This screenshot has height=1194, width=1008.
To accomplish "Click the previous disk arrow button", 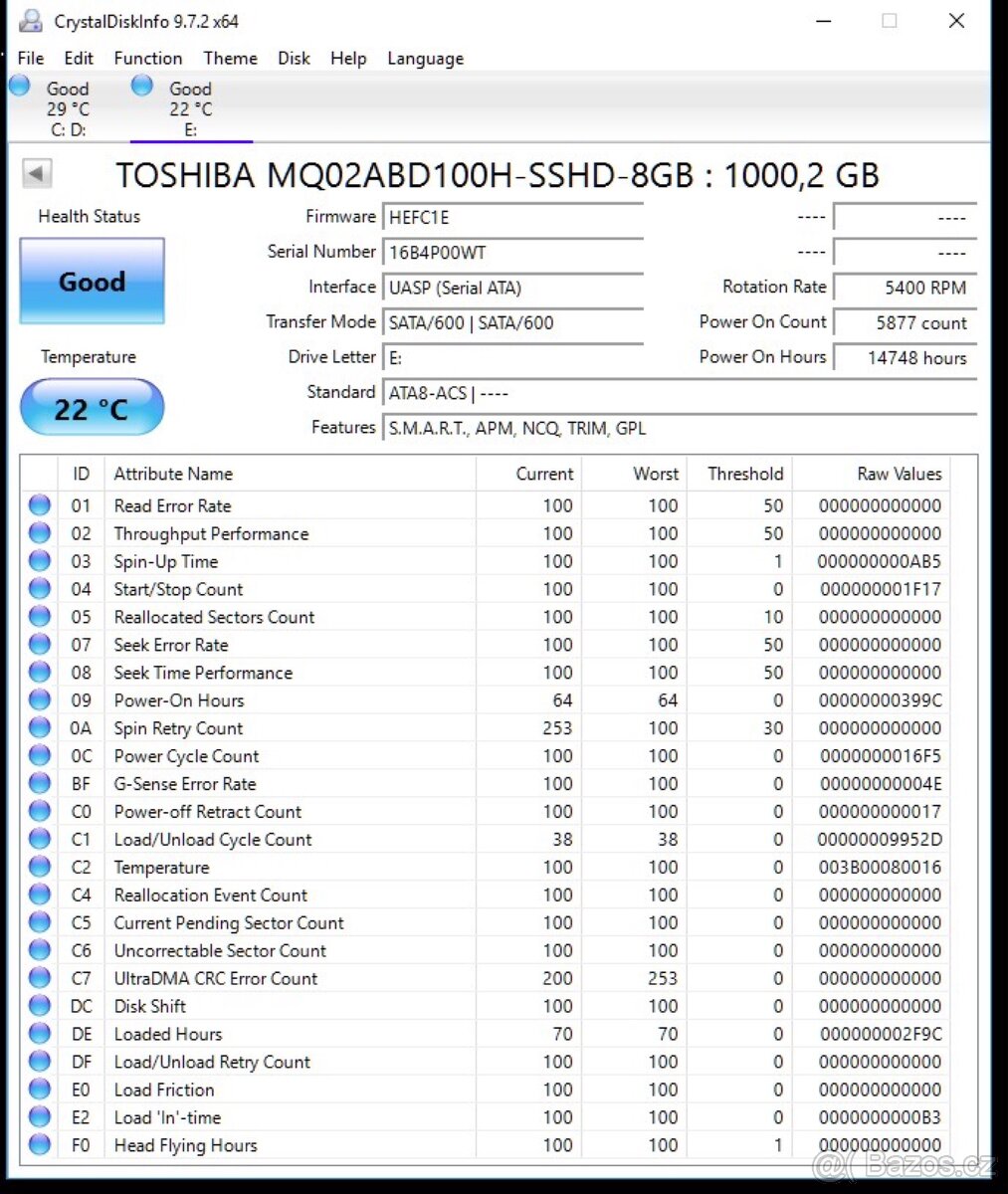I will [x=37, y=174].
